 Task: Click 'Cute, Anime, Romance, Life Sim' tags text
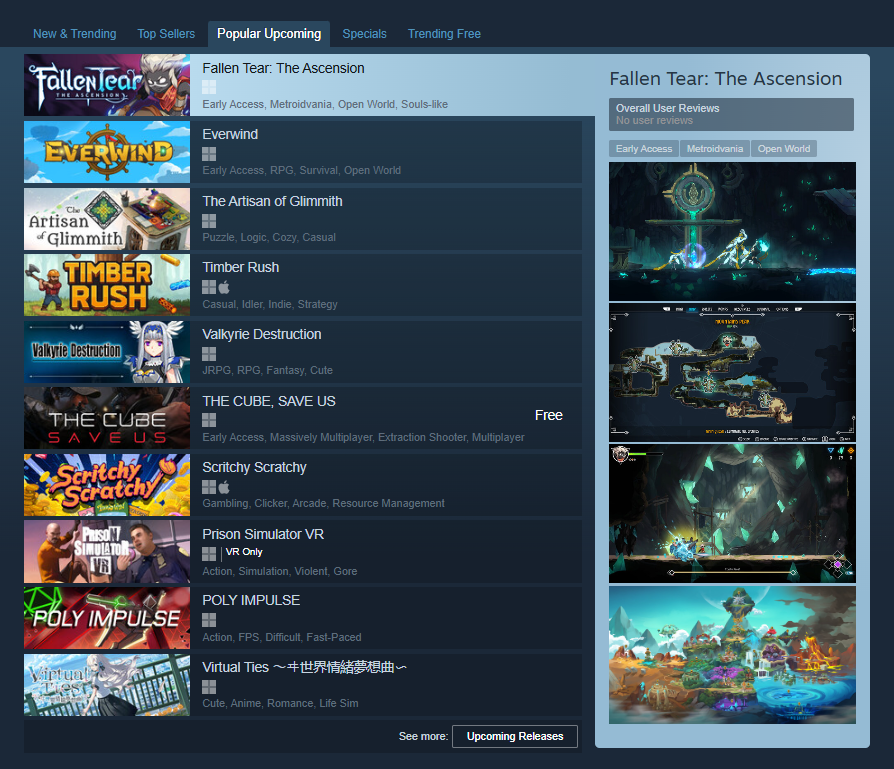click(280, 703)
